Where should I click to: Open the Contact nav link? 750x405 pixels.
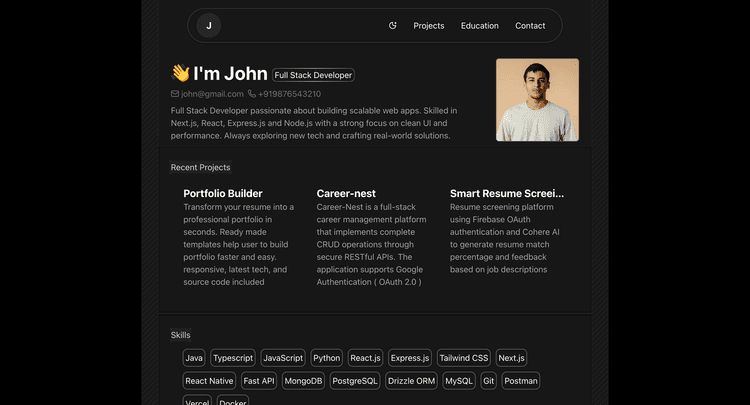[530, 26]
